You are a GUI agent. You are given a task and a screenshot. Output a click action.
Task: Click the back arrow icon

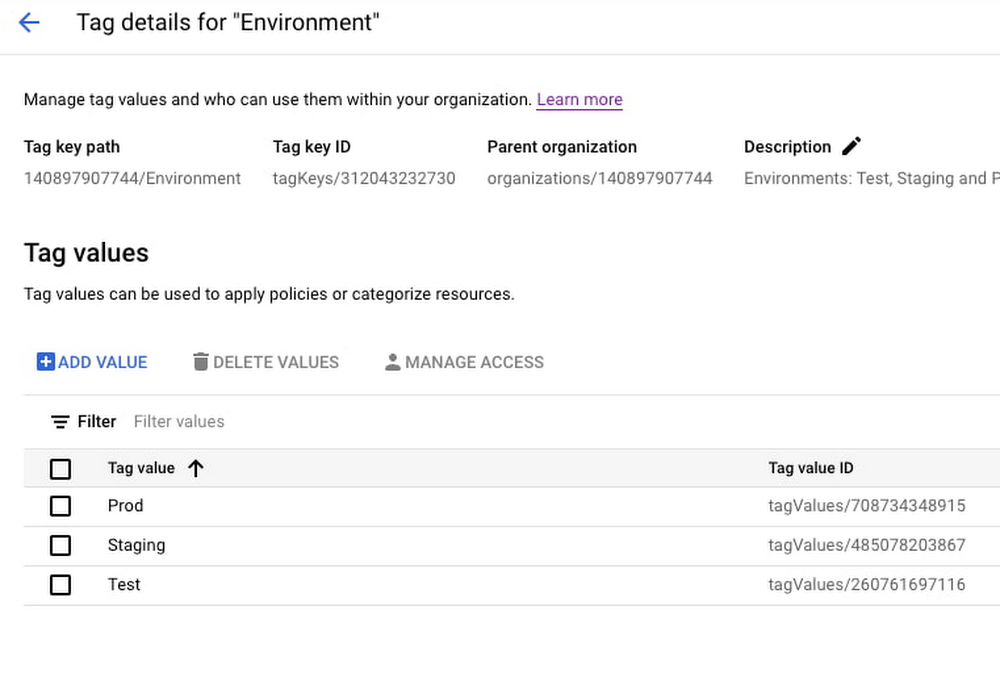tap(29, 23)
